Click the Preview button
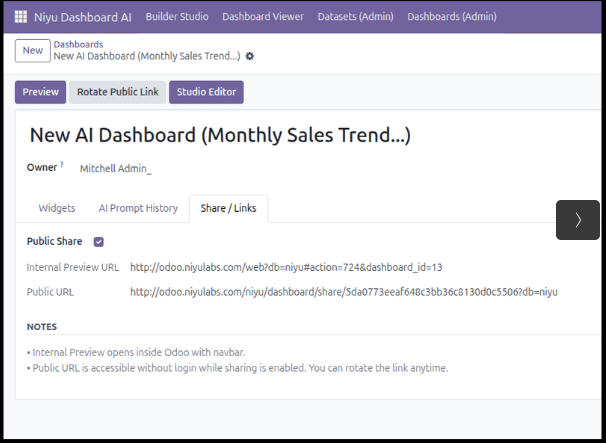Image resolution: width=606 pixels, height=443 pixels. 40,92
